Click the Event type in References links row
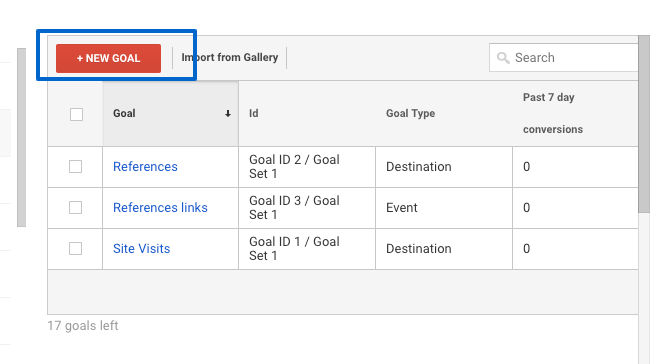The image size is (660, 364). 402,207
